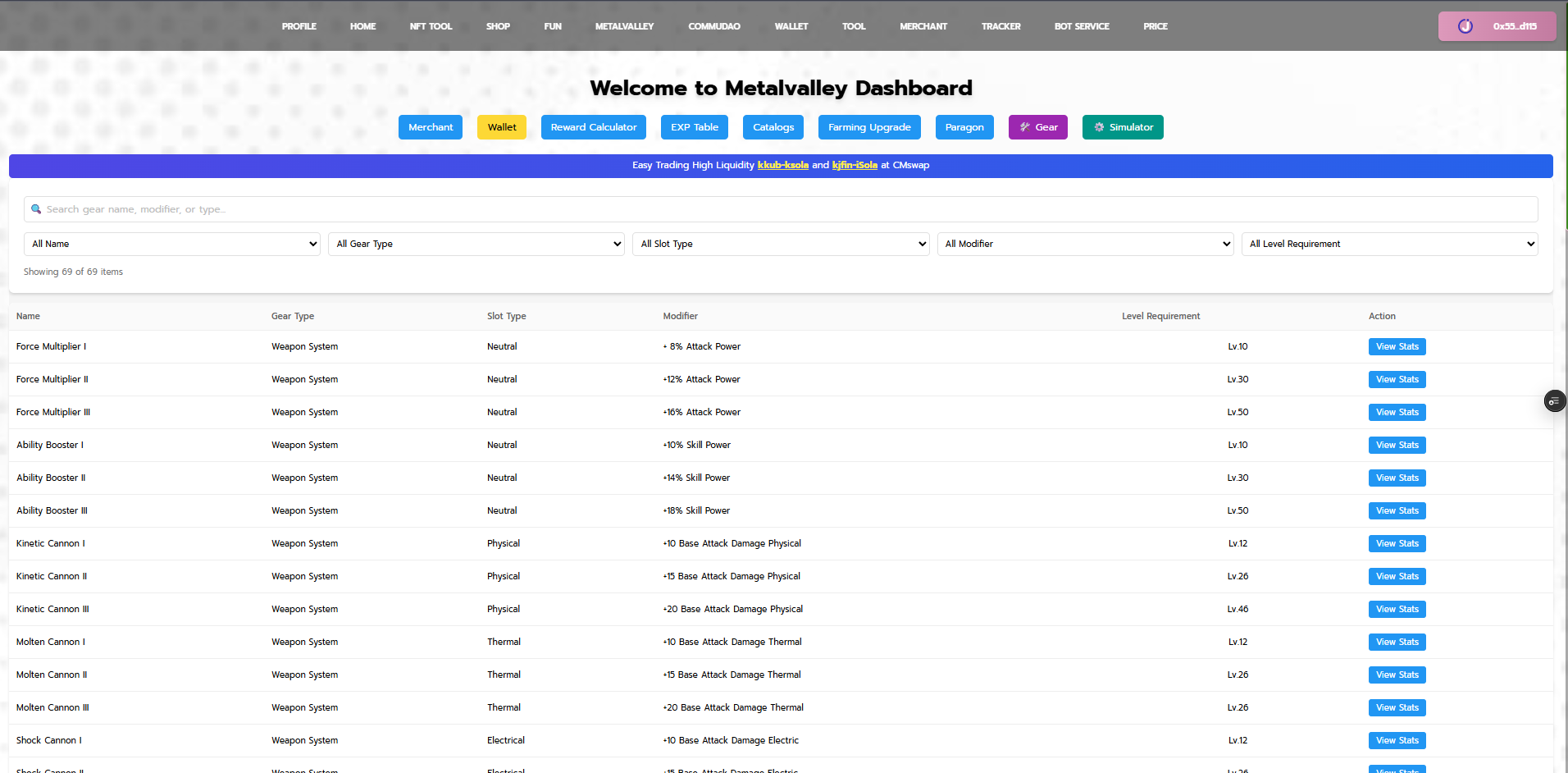Screen dimensions: 1568x773
Task: Open METALVALLEY in the navigation bar
Action: [624, 25]
